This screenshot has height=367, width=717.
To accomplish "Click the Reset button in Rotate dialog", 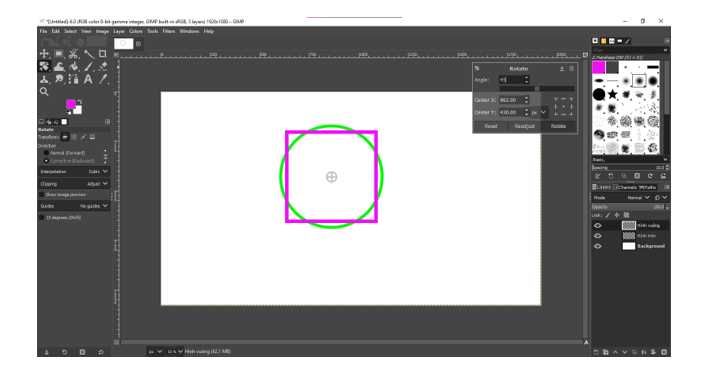I will point(491,126).
